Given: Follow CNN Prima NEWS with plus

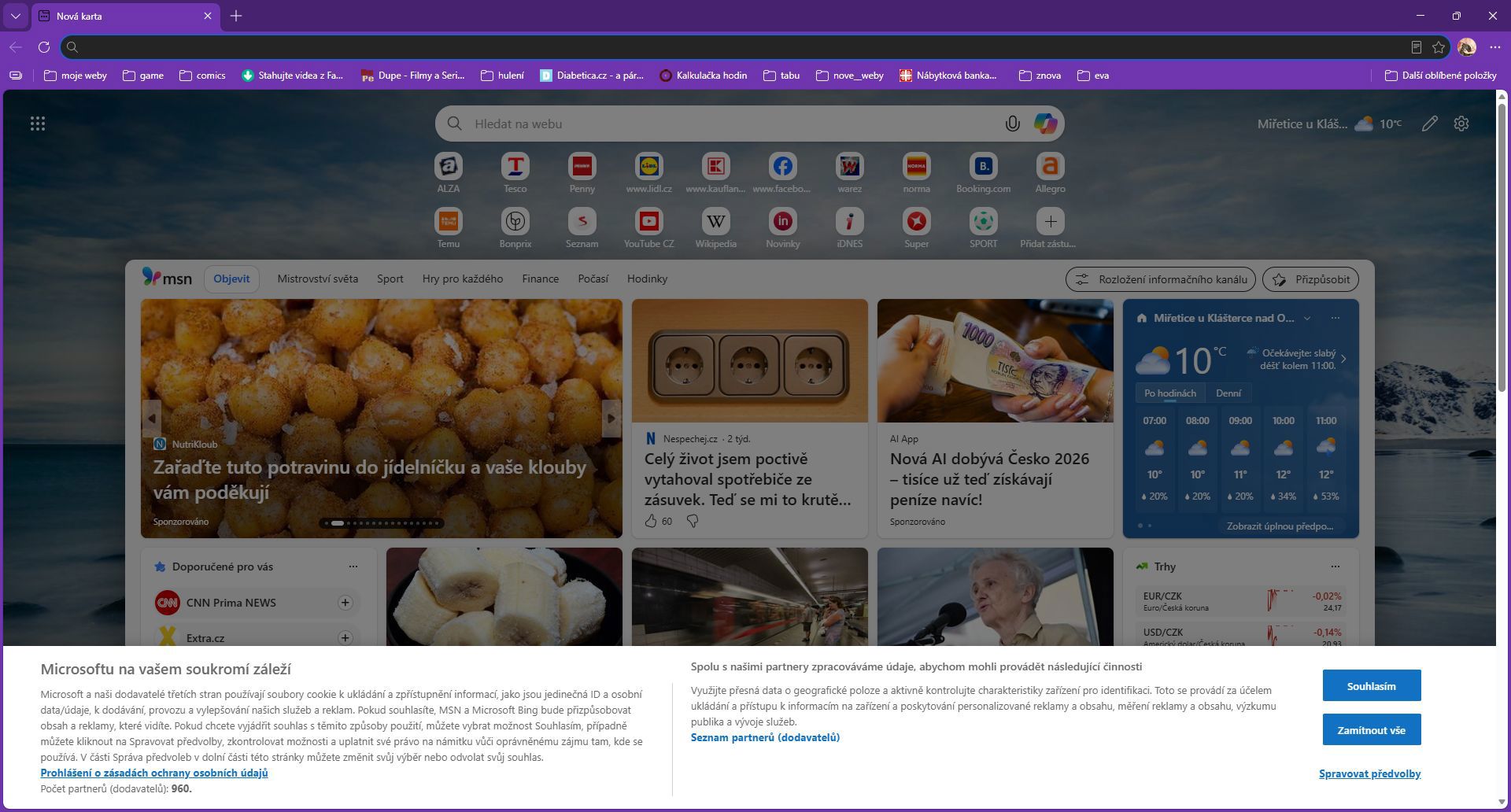Looking at the screenshot, I should click(345, 603).
